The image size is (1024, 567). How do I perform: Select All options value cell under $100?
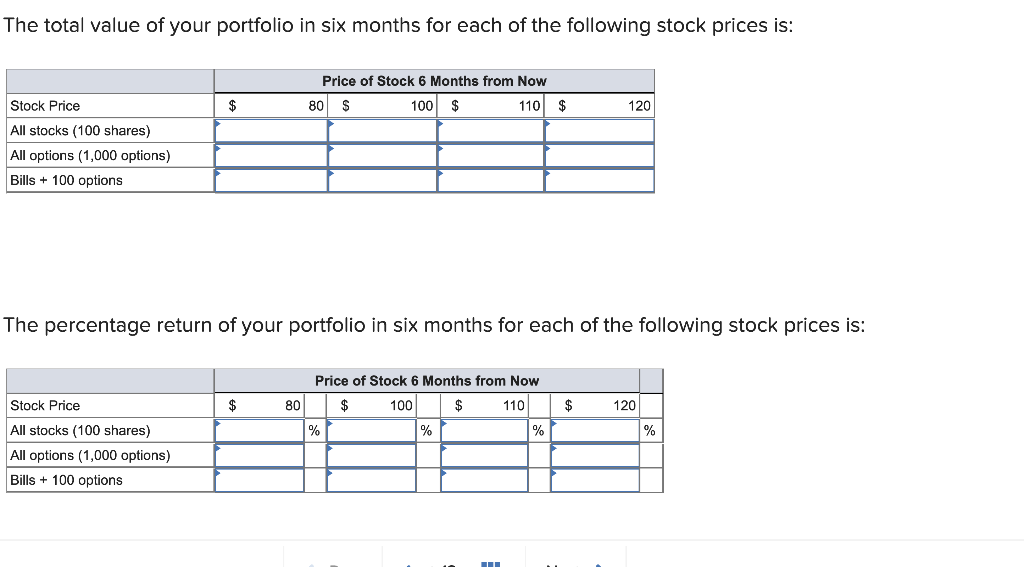[x=382, y=156]
